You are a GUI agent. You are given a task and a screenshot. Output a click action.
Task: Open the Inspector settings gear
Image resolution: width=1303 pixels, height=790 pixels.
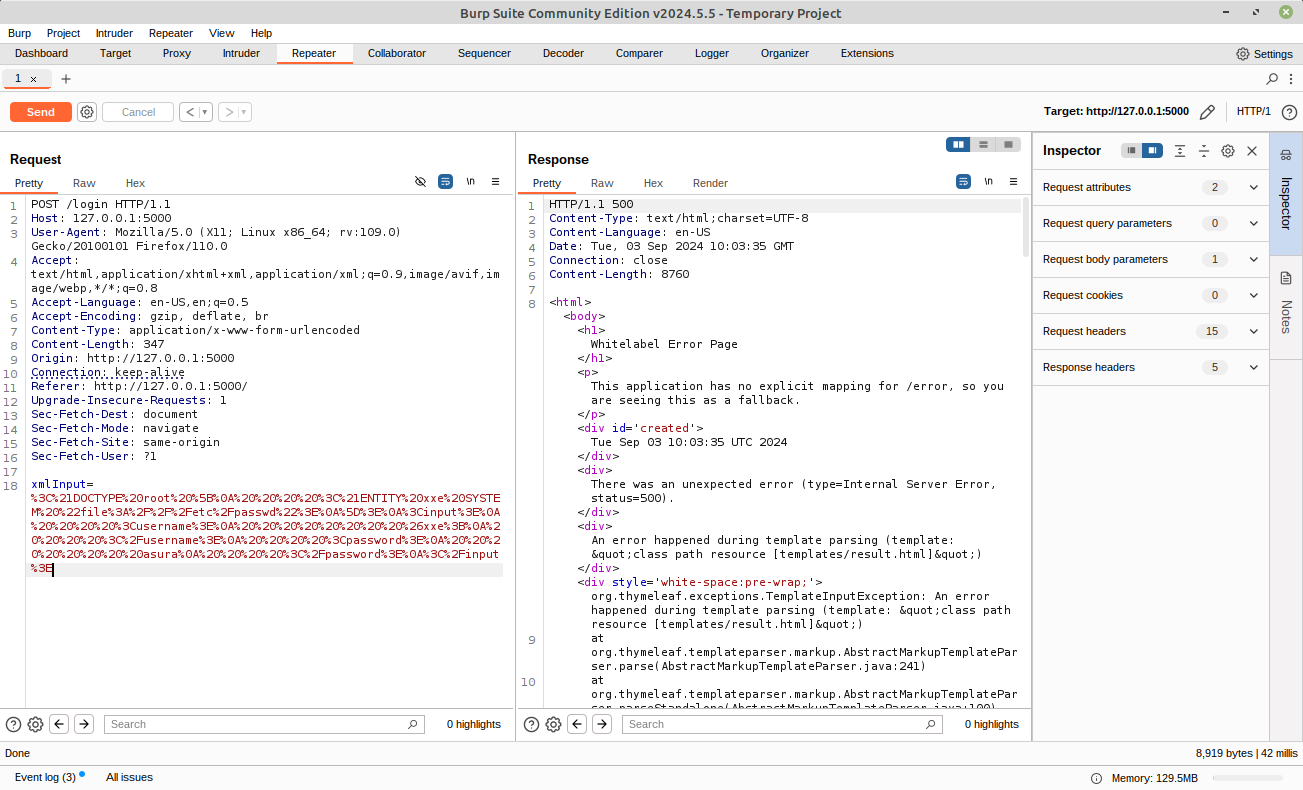[x=1228, y=151]
